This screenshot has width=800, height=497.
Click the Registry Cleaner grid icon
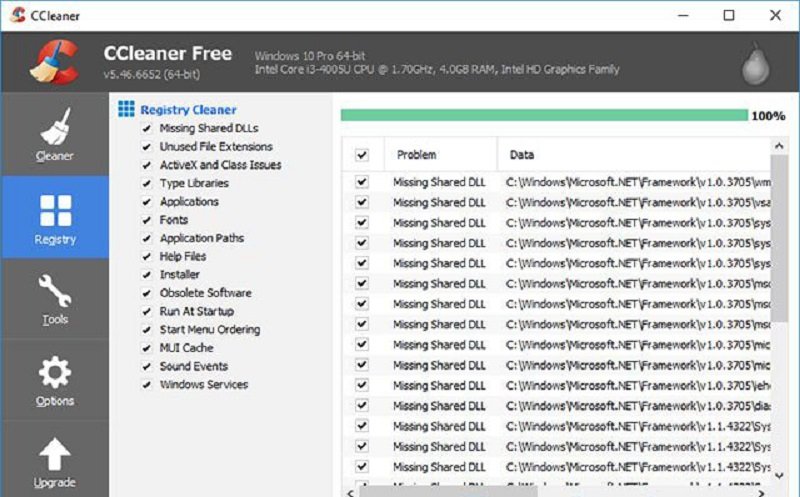(x=127, y=109)
